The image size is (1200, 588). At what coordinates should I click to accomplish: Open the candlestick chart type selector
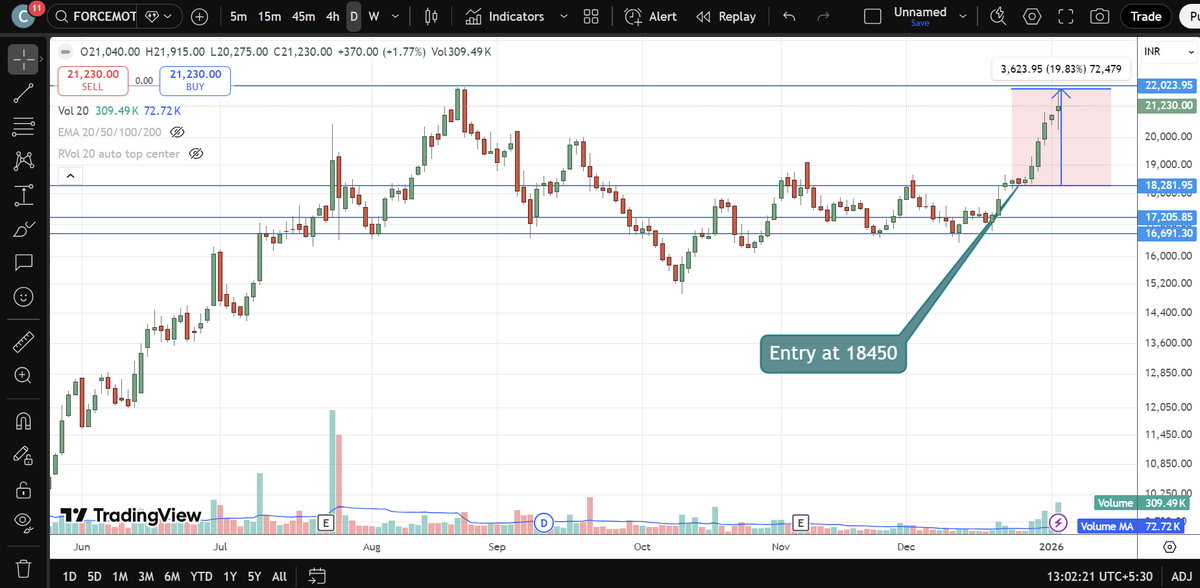[x=432, y=17]
